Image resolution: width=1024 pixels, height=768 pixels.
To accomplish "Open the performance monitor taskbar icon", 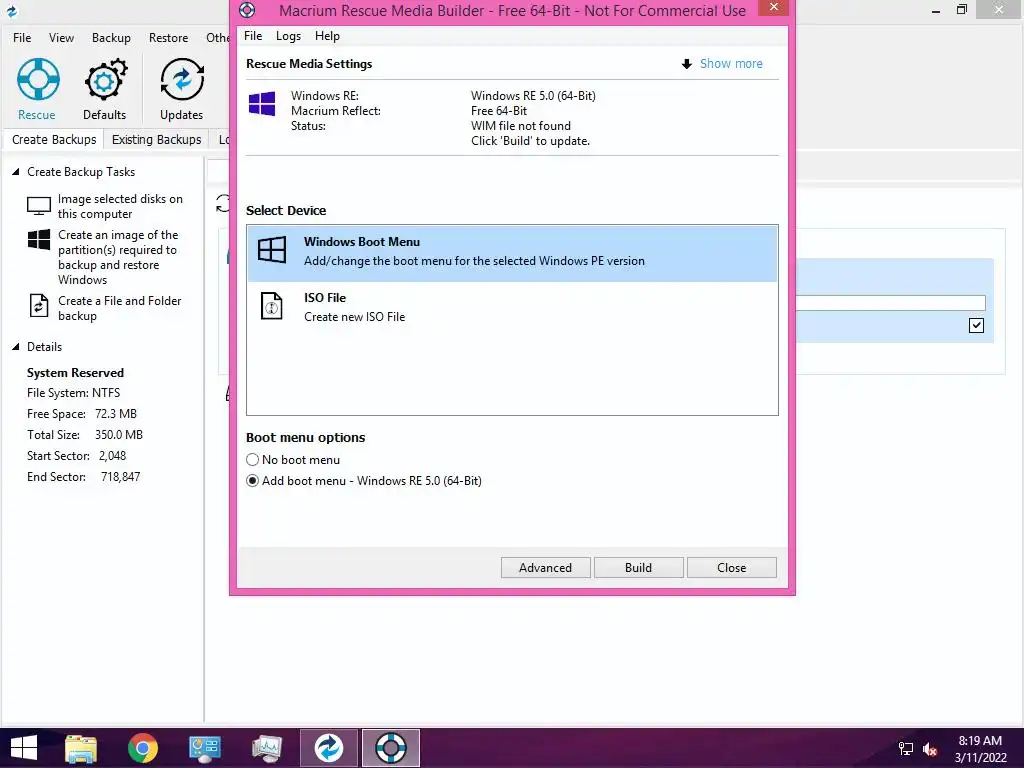I will 266,748.
